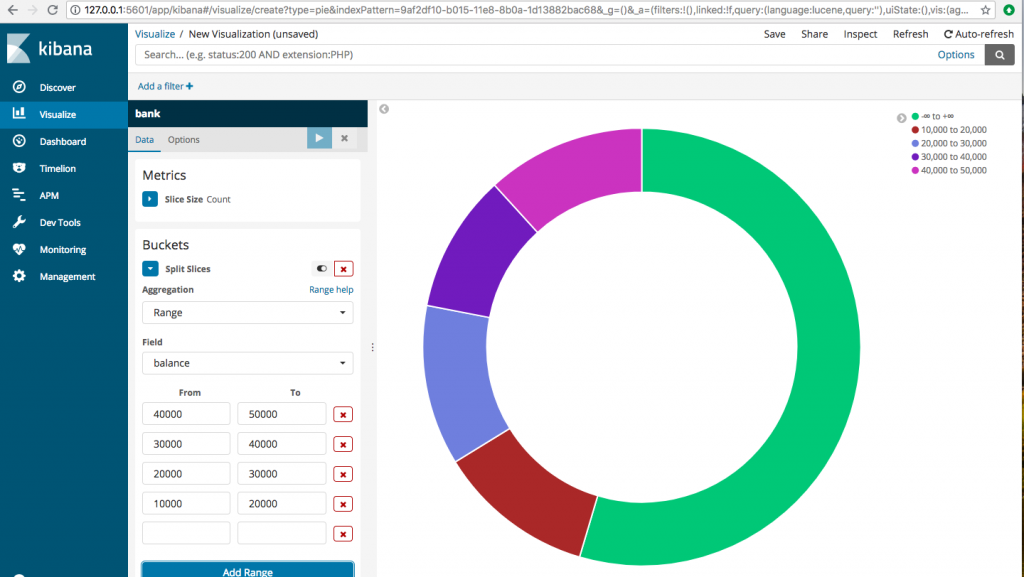Image resolution: width=1024 pixels, height=577 pixels.
Task: Toggle the Split Slices enable switch
Action: 321,268
